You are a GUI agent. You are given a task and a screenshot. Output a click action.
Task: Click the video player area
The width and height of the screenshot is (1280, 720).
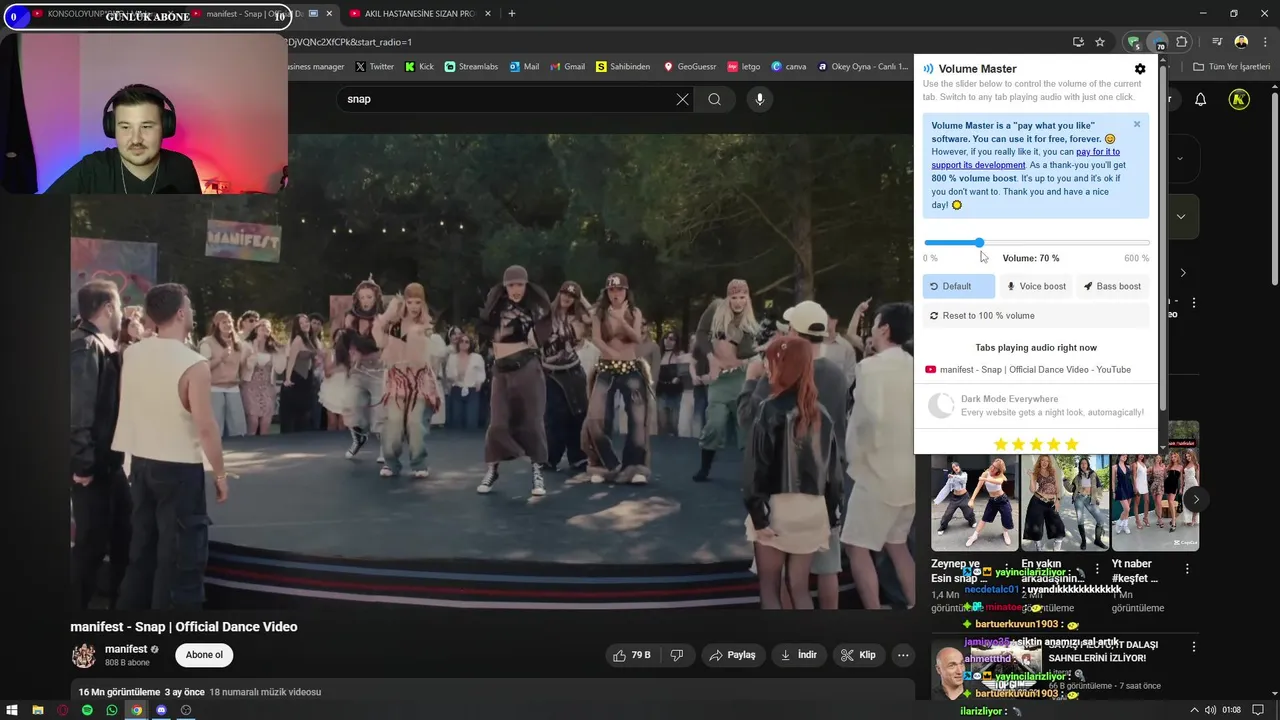click(492, 372)
